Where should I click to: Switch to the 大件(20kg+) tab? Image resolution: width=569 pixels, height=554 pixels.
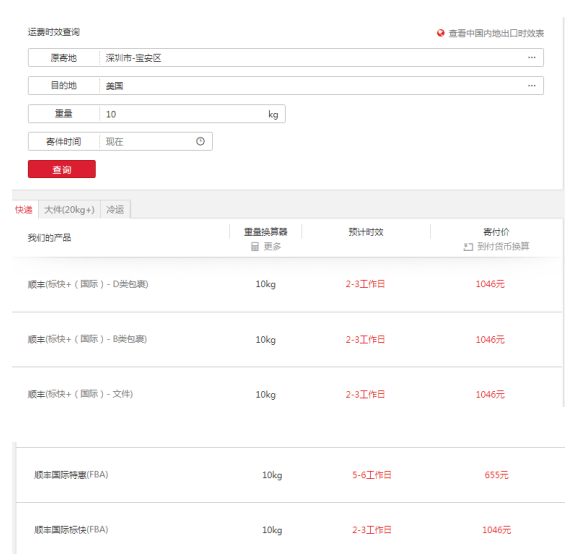point(69,209)
